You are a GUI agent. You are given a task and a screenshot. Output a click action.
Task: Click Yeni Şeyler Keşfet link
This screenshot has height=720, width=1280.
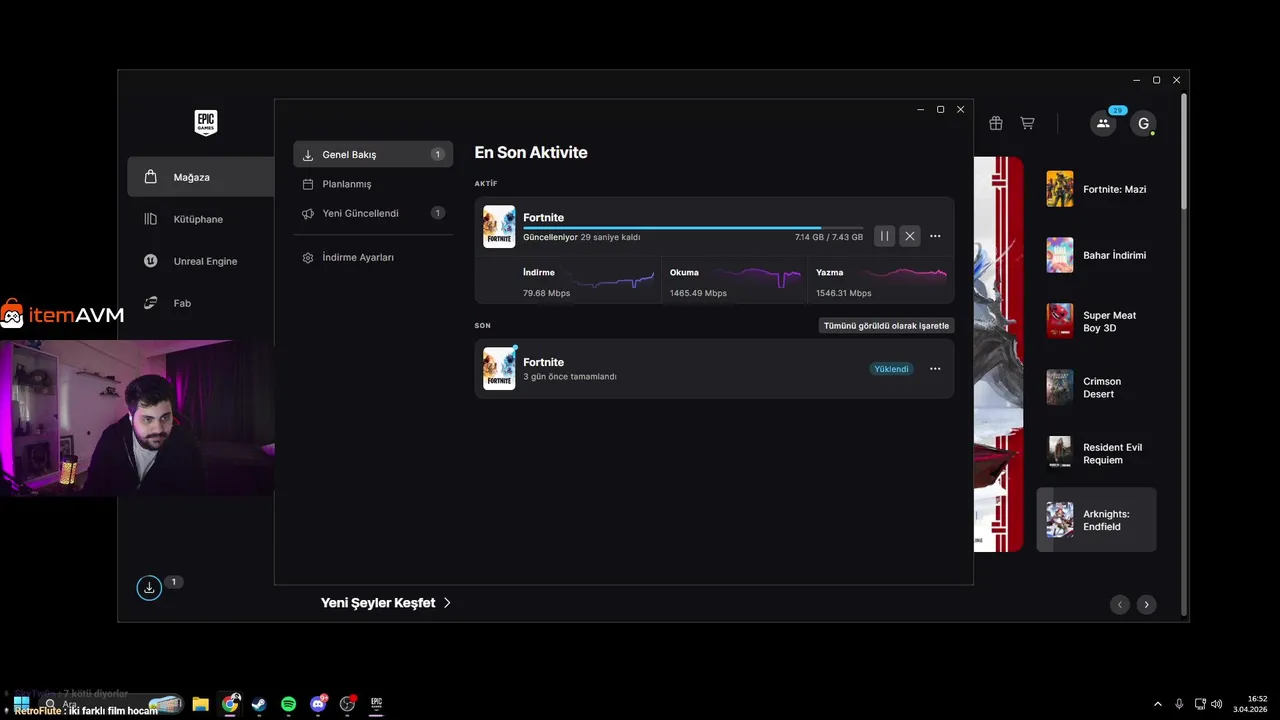coord(386,603)
